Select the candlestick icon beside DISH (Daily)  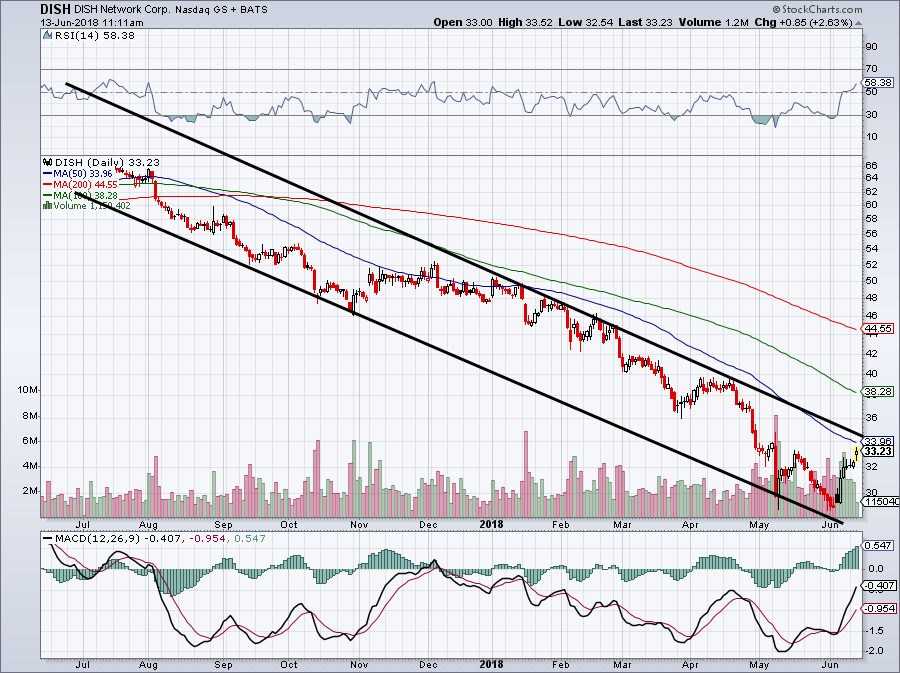48,162
